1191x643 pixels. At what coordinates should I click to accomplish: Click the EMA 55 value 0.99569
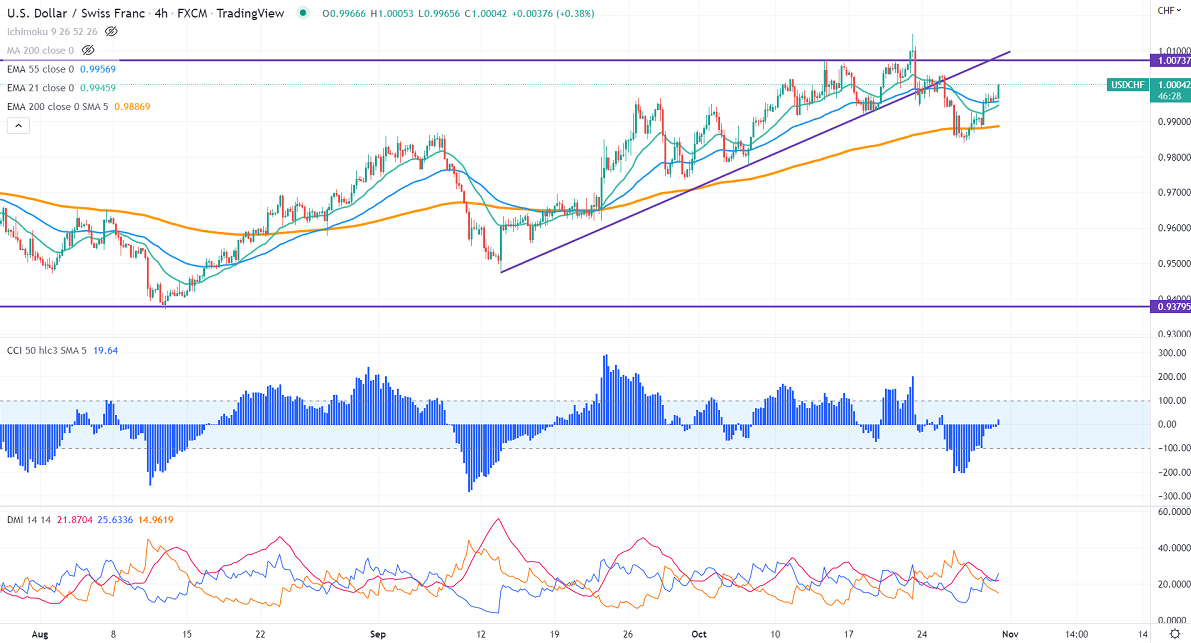(x=98, y=69)
